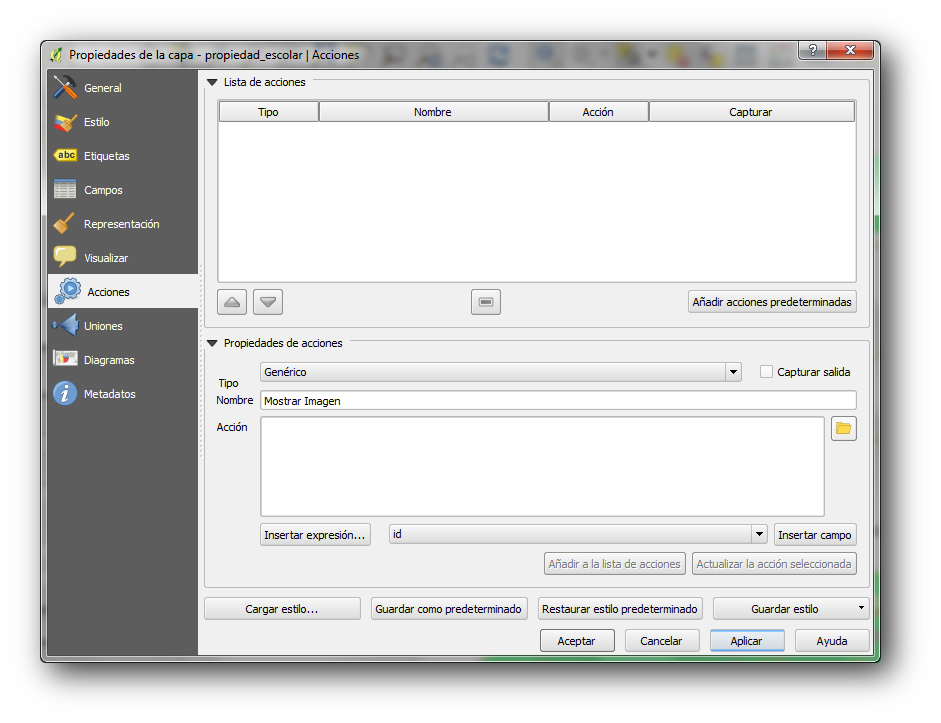
Task: Collapse the Lista de acciones section
Action: (212, 82)
